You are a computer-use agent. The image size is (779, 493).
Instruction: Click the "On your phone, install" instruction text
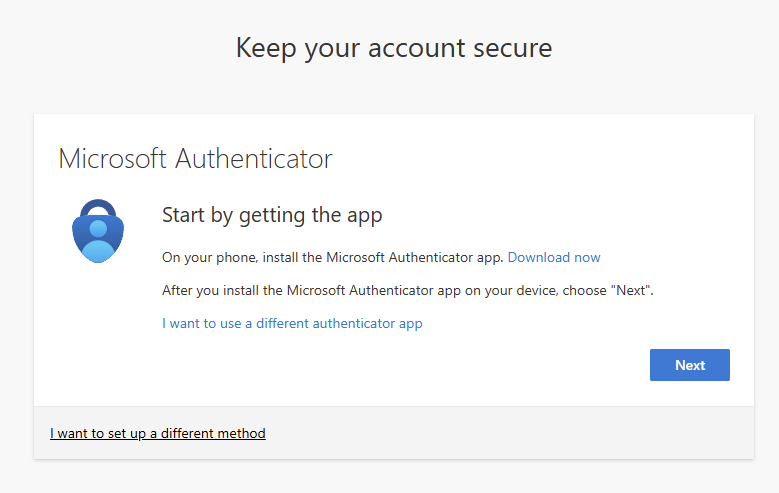tap(333, 257)
